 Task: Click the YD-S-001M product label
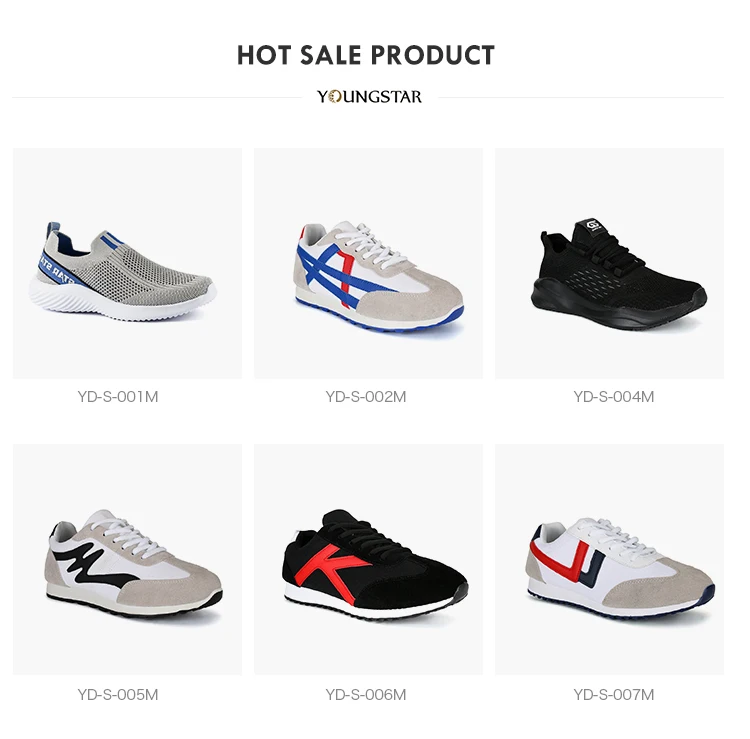118,397
